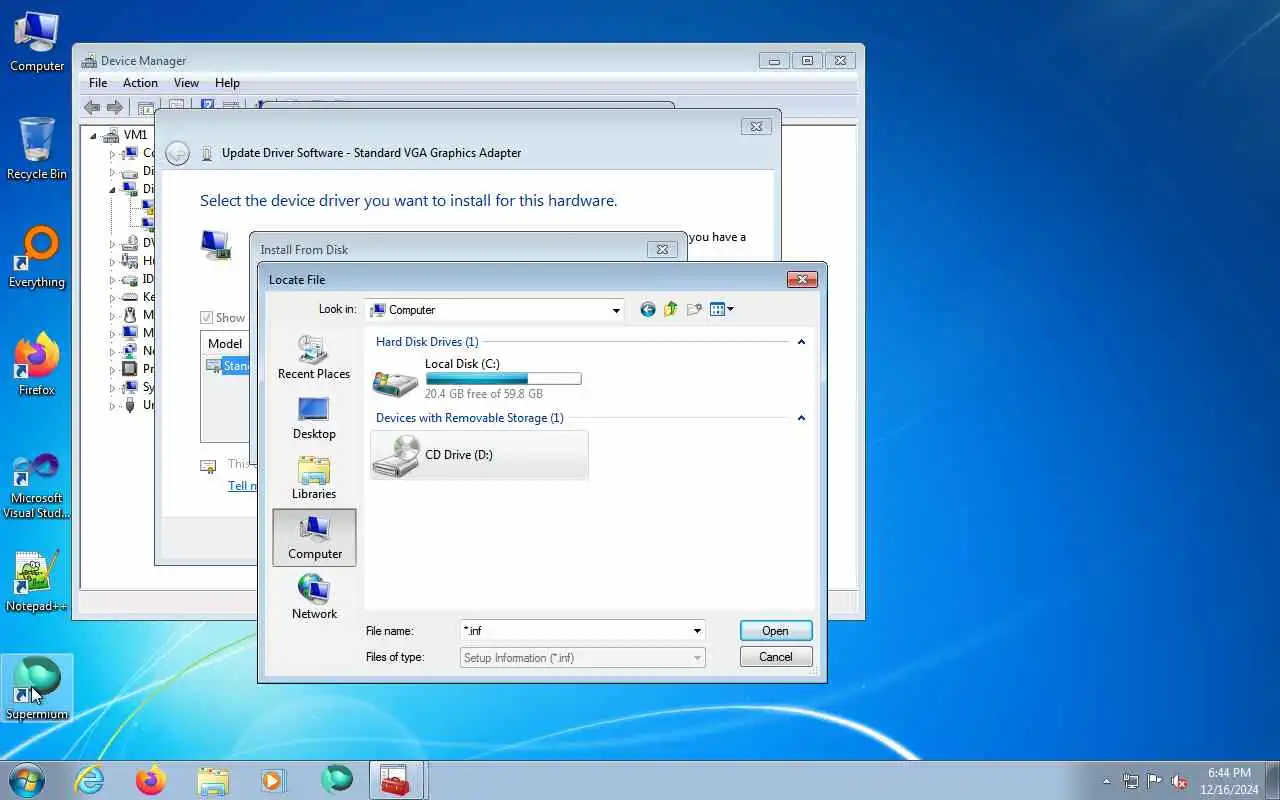Expand the DVD drives tree node

point(112,243)
